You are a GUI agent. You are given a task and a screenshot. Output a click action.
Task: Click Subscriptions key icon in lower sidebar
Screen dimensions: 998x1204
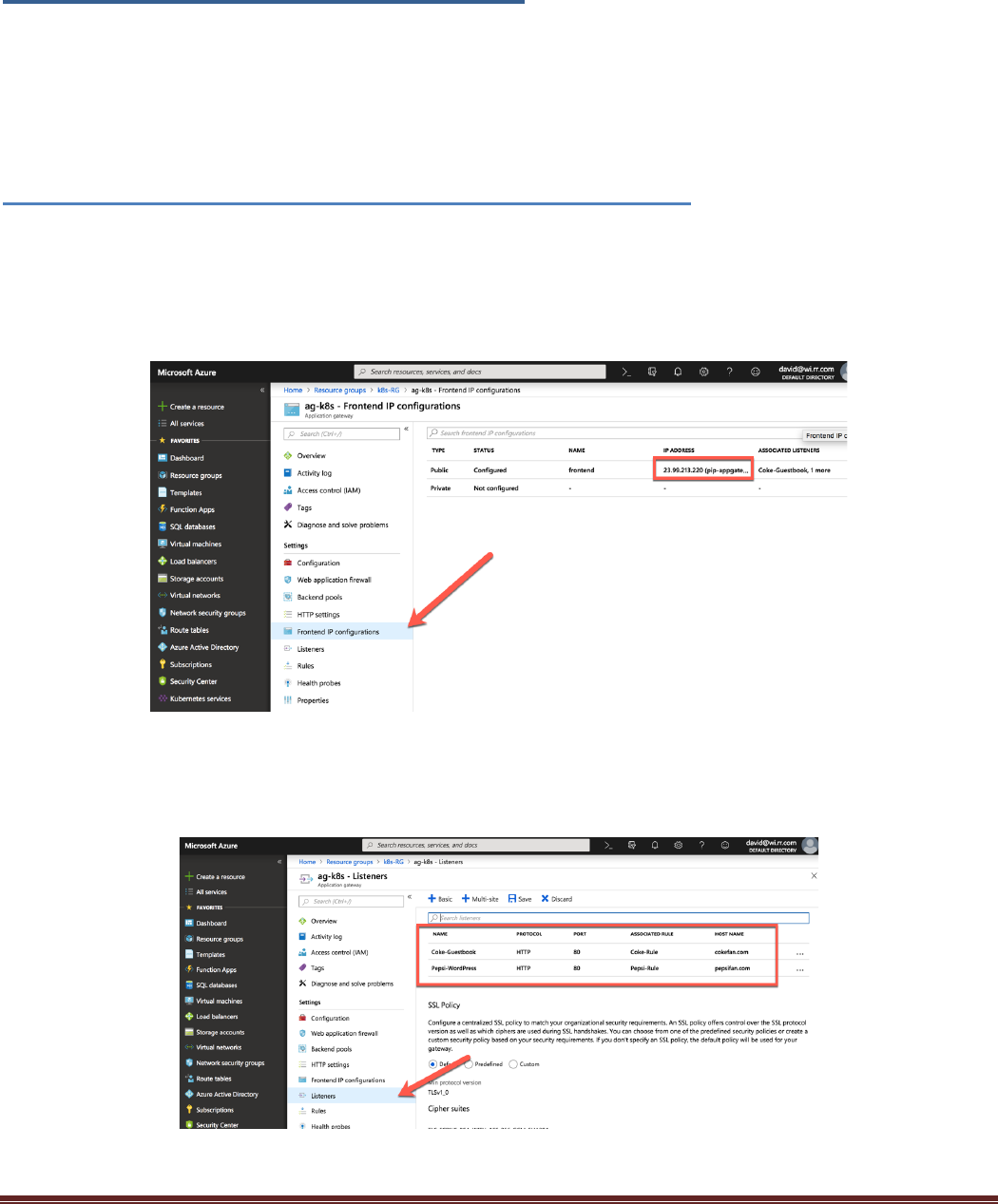tap(189, 1109)
